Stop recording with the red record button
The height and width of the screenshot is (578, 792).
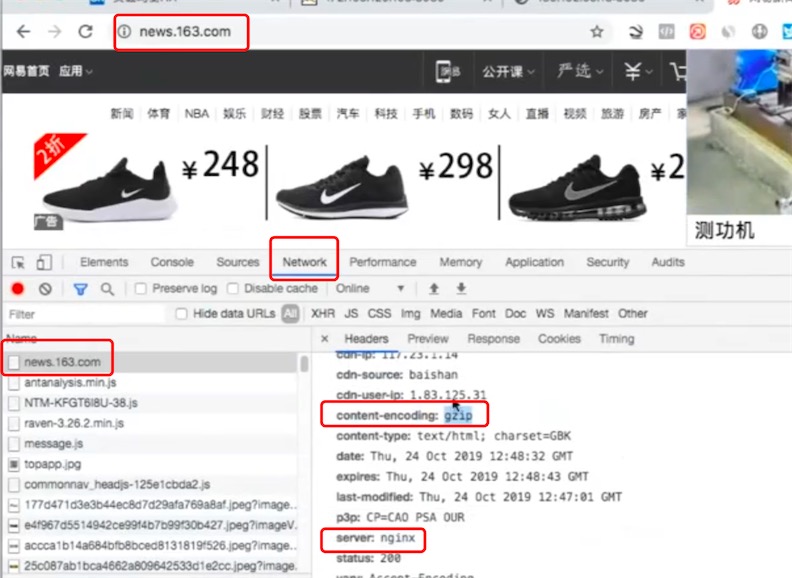coord(18,288)
